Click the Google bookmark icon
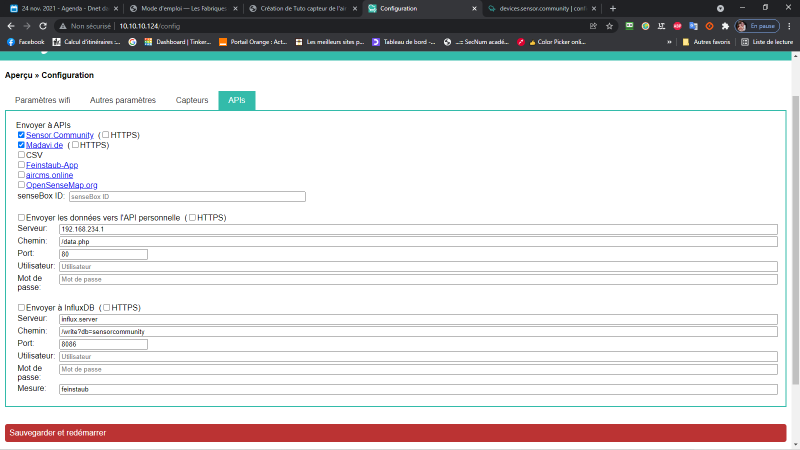Viewport: 800px width, 450px height. [133, 42]
